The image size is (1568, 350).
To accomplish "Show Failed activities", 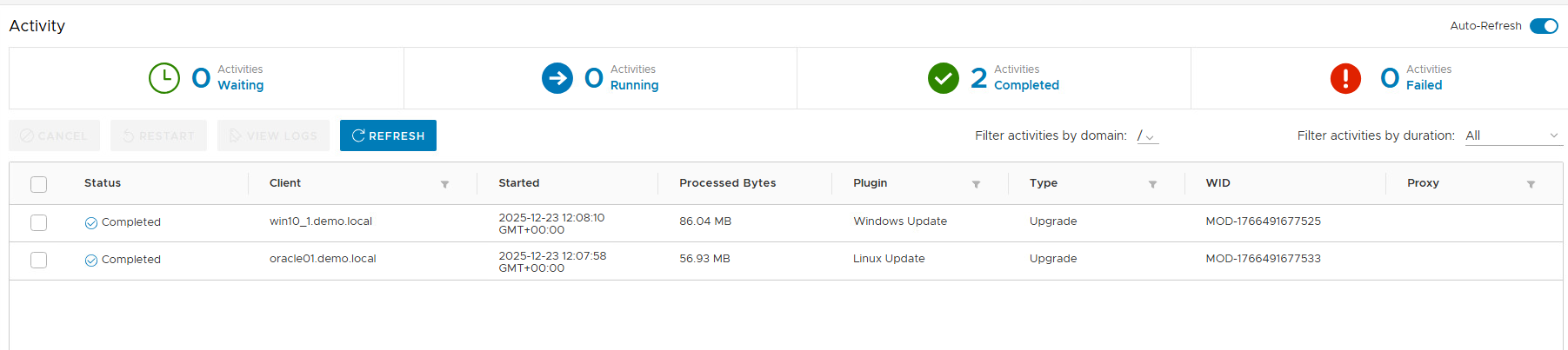I will 1424,85.
